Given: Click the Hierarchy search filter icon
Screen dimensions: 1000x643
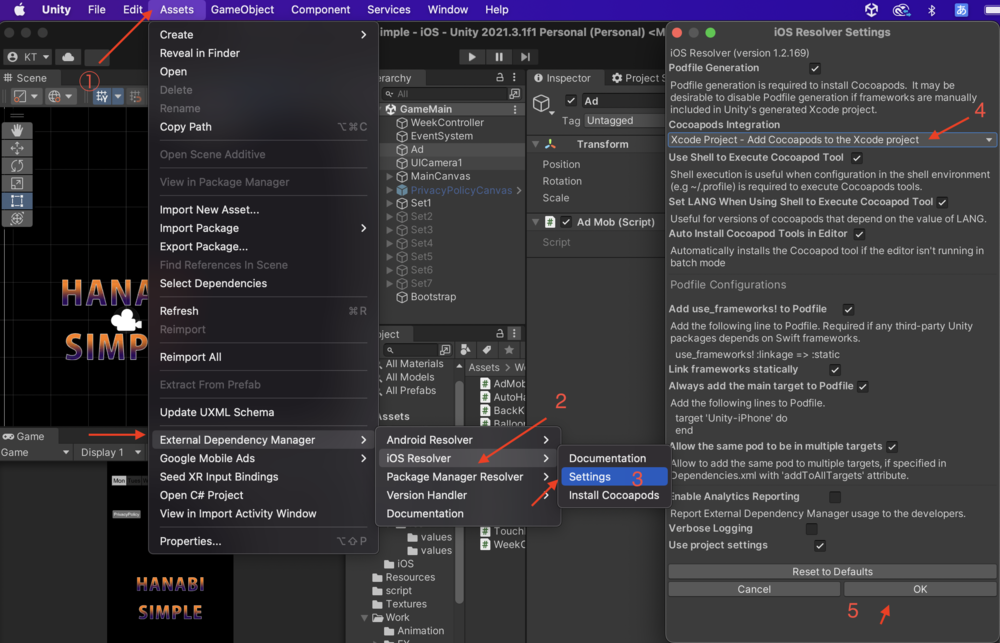Looking at the screenshot, I should pyautogui.click(x=514, y=94).
